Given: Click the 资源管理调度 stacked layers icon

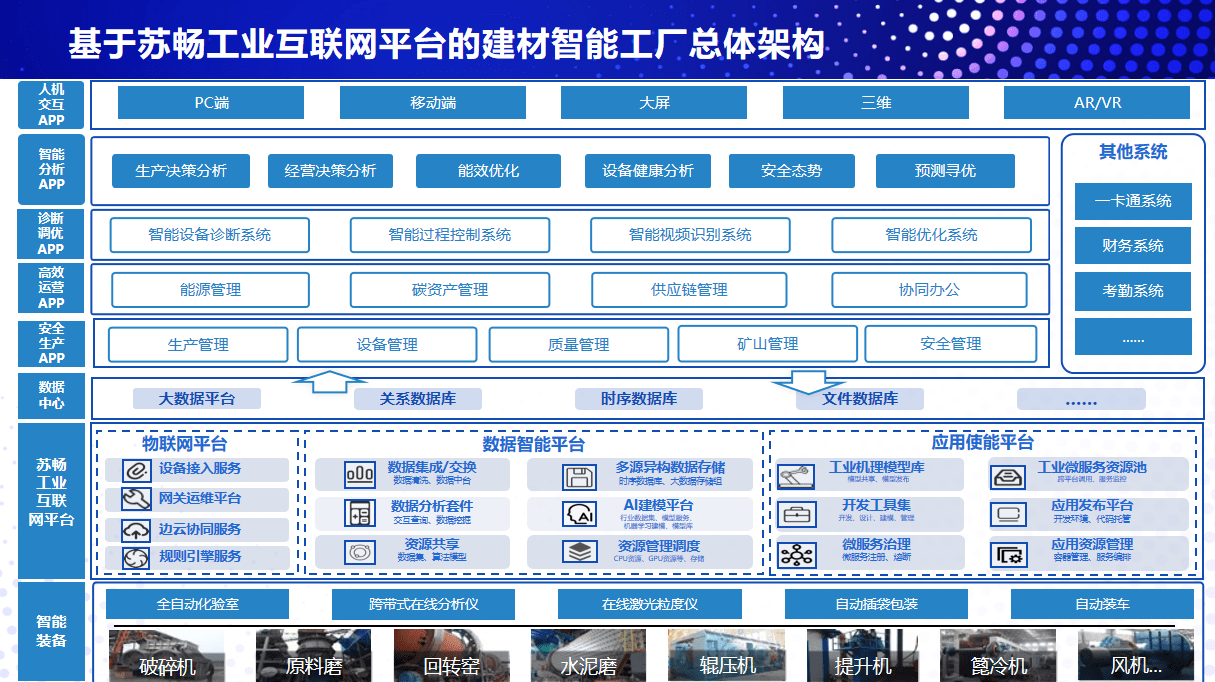Looking at the screenshot, I should 578,552.
